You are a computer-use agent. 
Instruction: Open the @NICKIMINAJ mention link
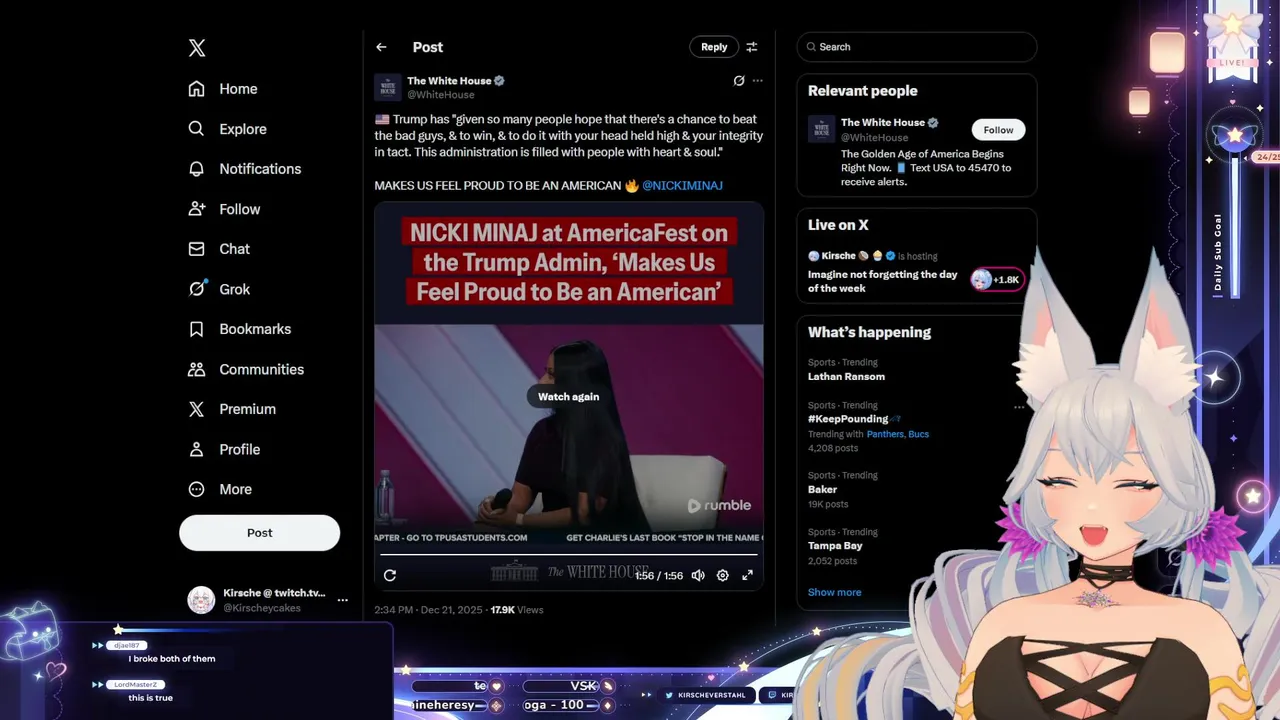[x=682, y=186]
